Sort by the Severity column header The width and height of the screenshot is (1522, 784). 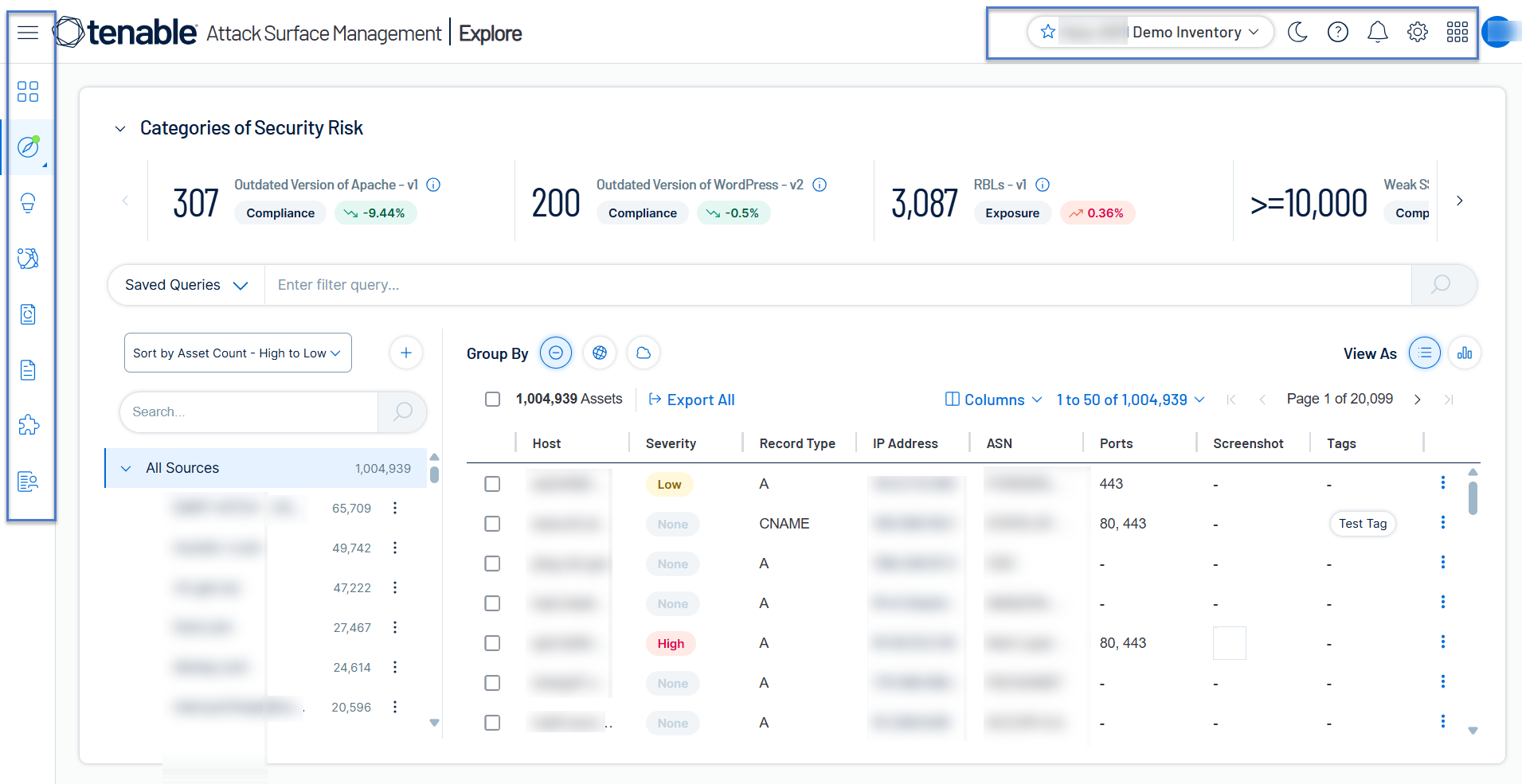[671, 443]
